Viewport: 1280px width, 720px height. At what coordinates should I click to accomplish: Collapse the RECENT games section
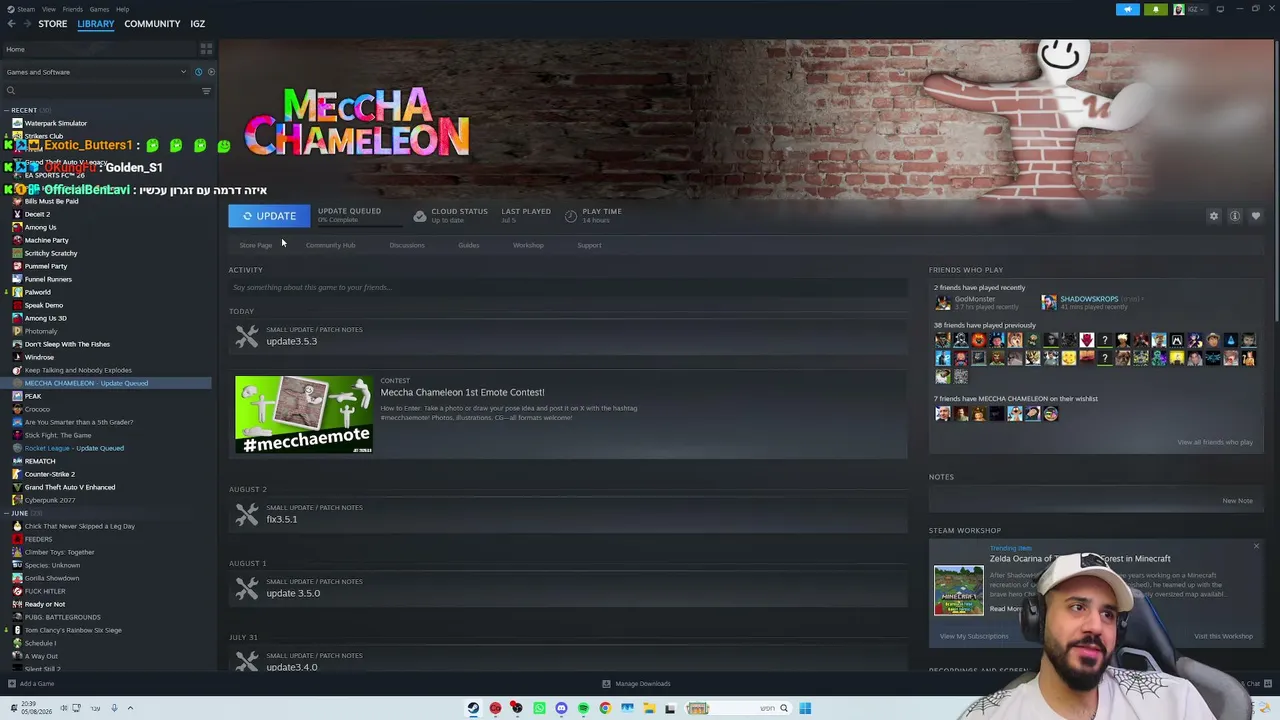pyautogui.click(x=6, y=110)
